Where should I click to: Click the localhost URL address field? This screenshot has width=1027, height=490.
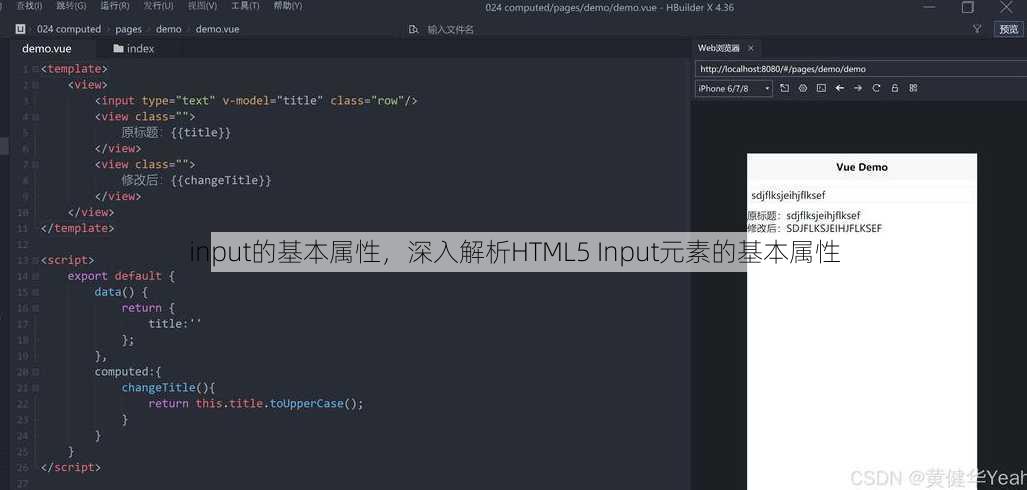point(861,69)
